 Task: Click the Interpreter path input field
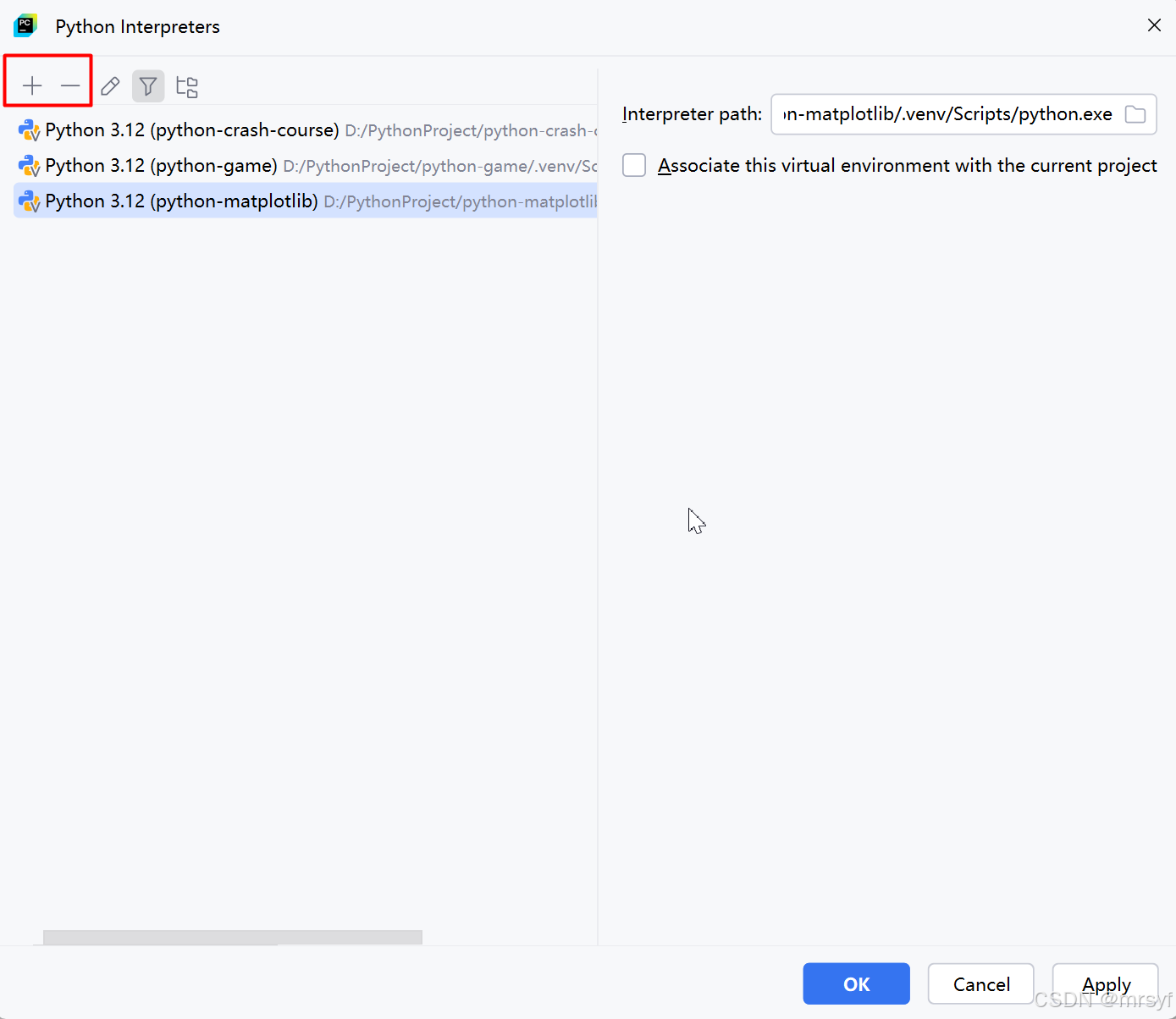[x=948, y=113]
